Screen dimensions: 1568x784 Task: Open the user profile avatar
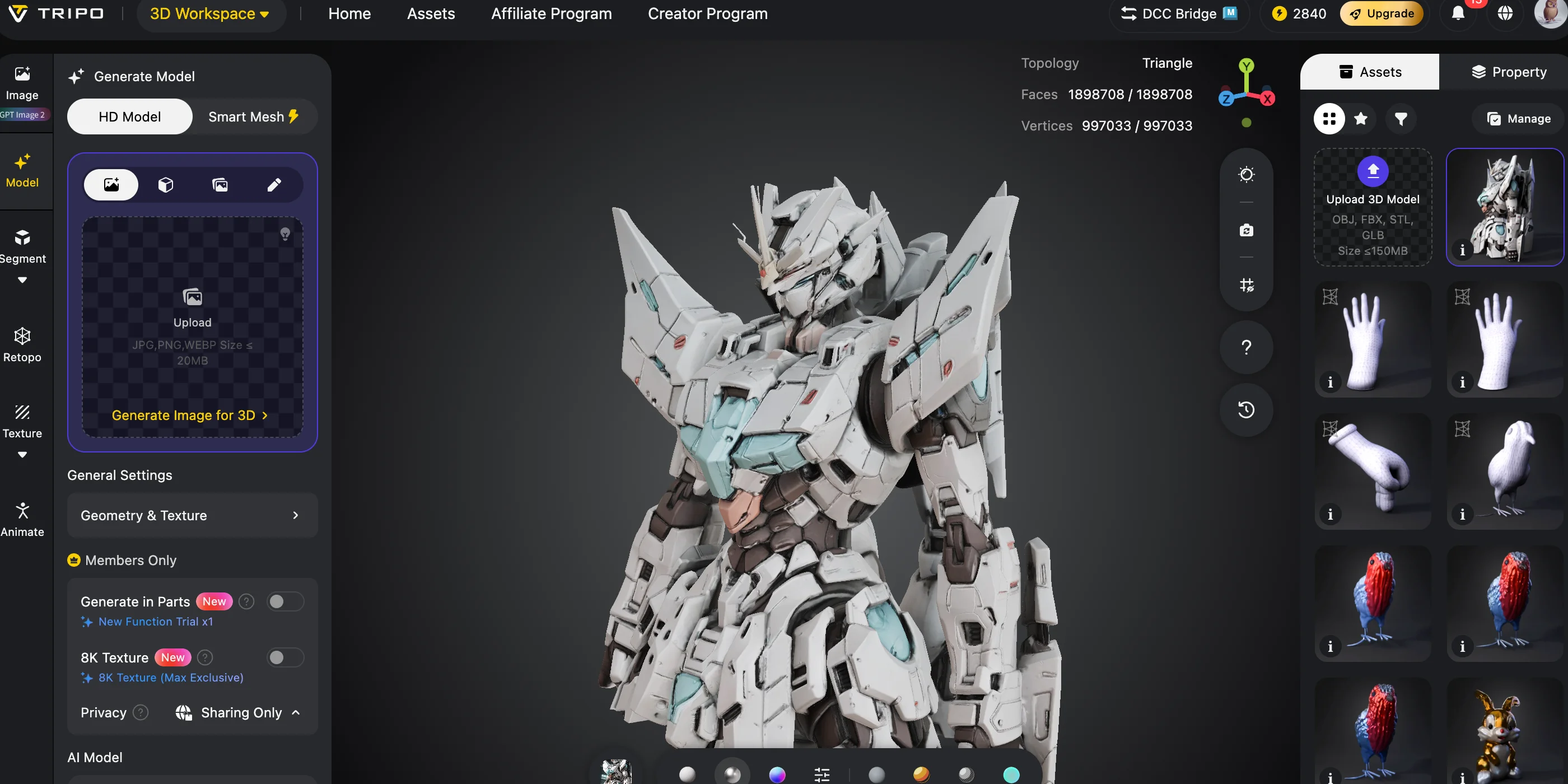click(x=1550, y=13)
